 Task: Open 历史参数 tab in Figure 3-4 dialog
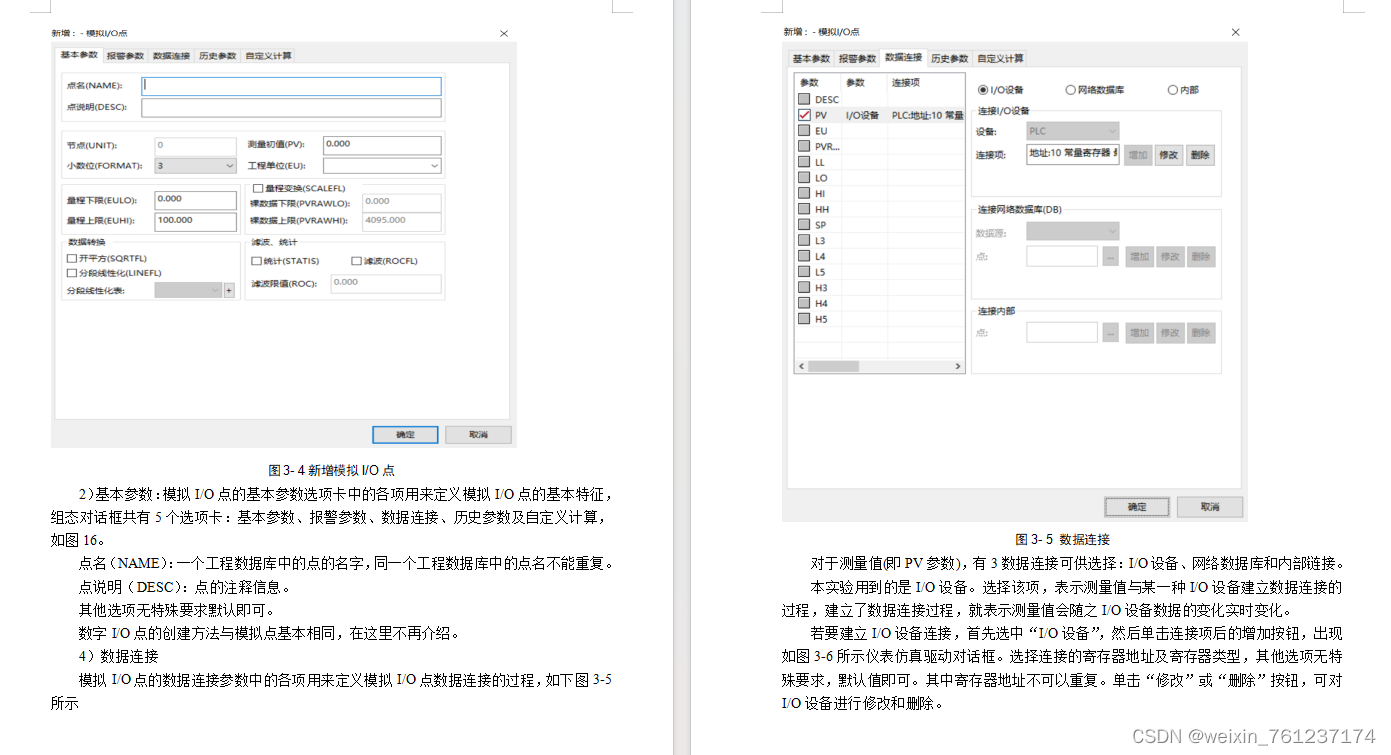pos(217,56)
